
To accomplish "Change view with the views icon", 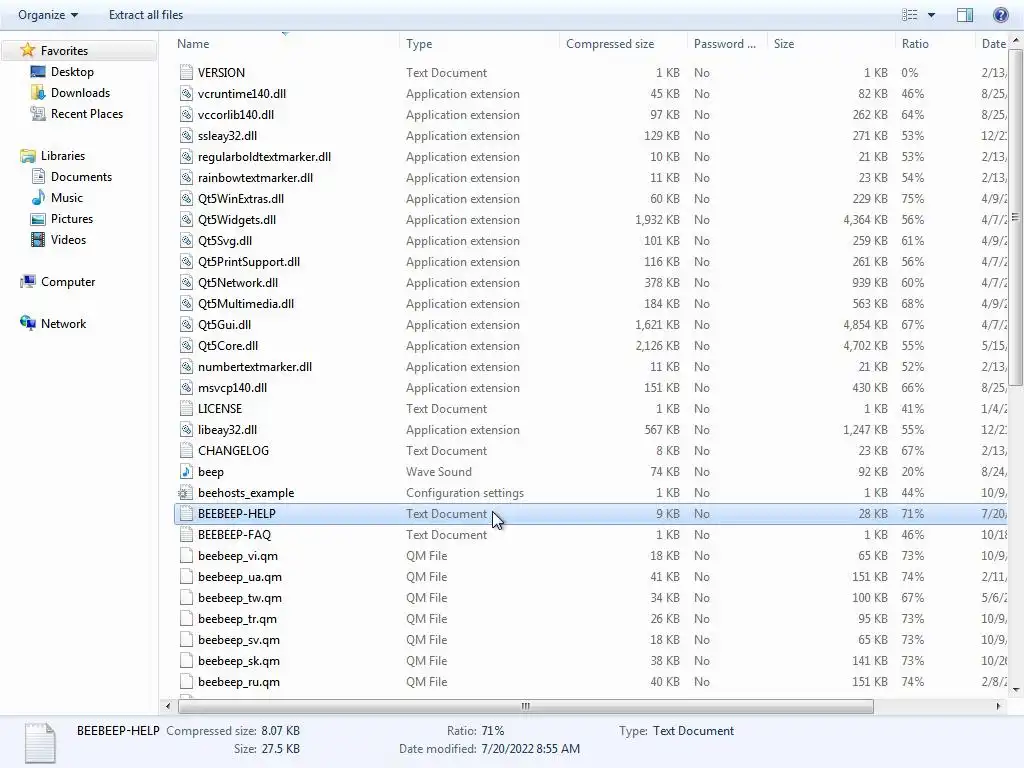I will (x=910, y=14).
